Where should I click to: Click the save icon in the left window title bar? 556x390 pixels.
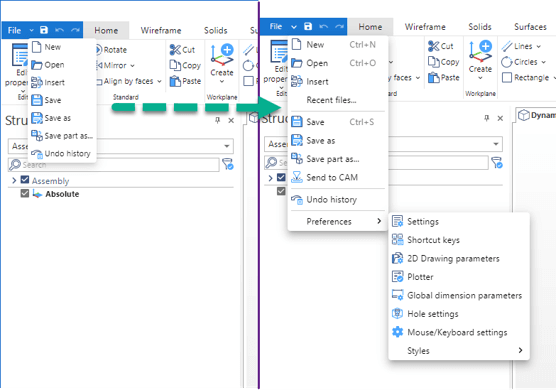[44, 30]
